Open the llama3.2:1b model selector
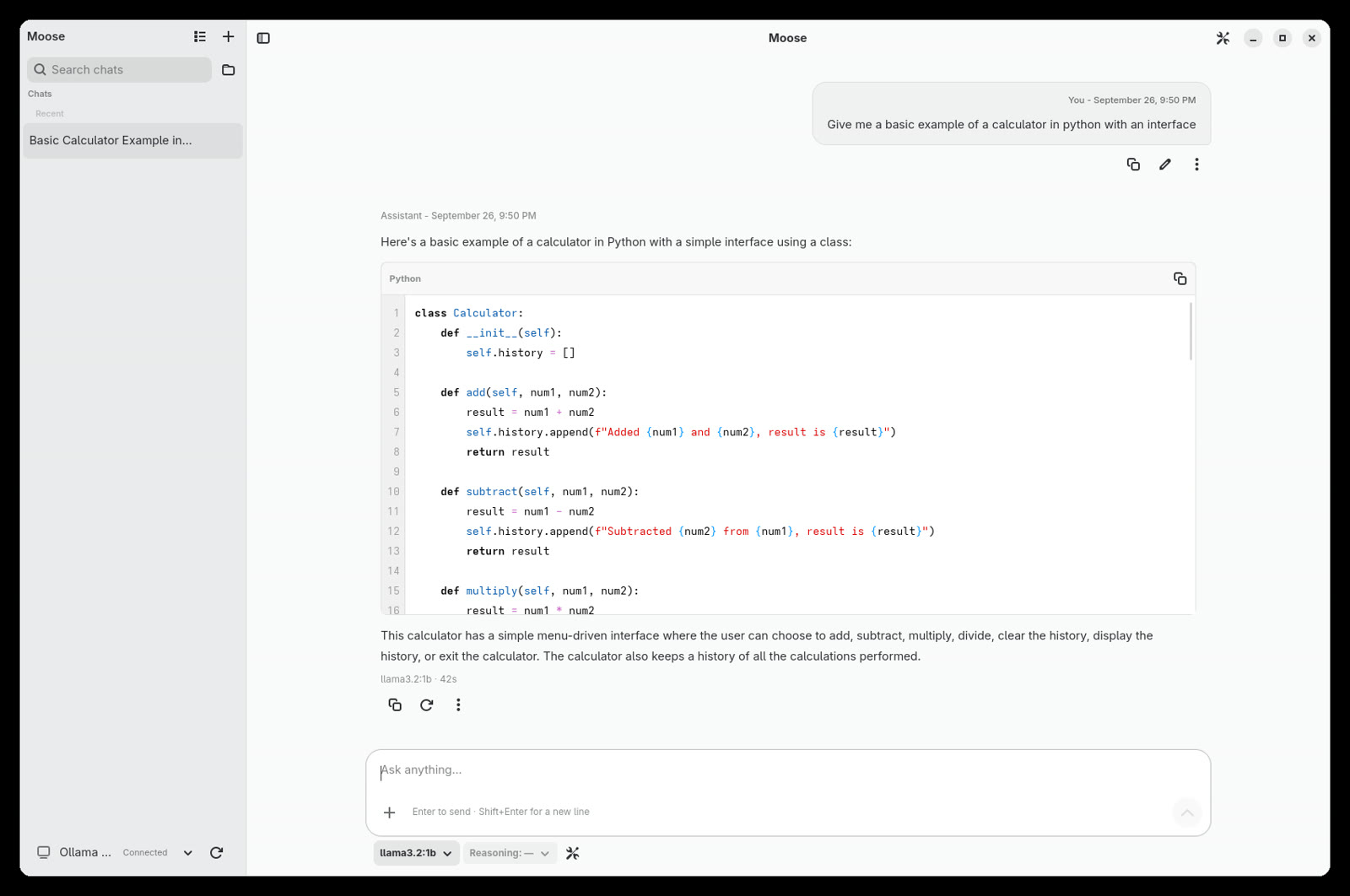The height and width of the screenshot is (896, 1350). (x=417, y=853)
